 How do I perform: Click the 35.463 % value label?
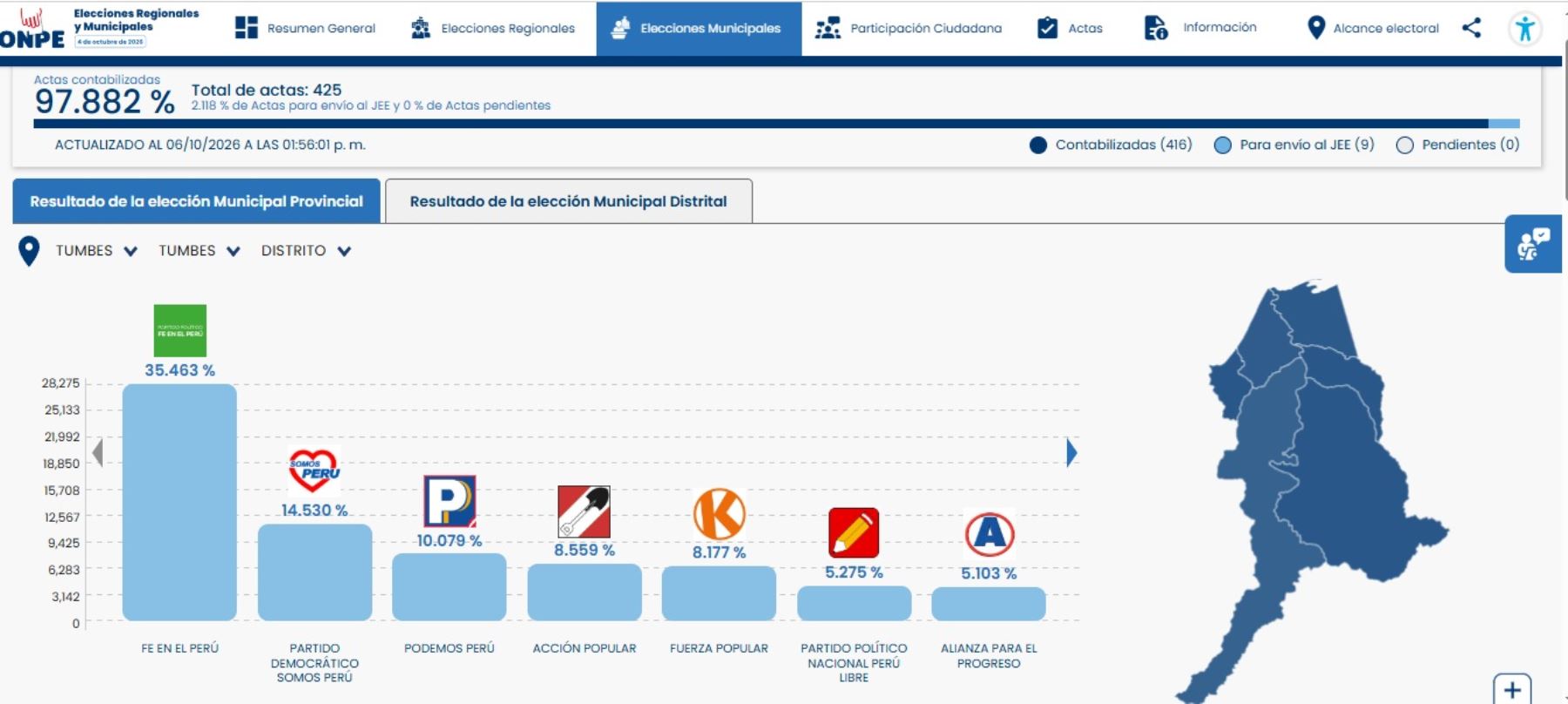(x=179, y=370)
